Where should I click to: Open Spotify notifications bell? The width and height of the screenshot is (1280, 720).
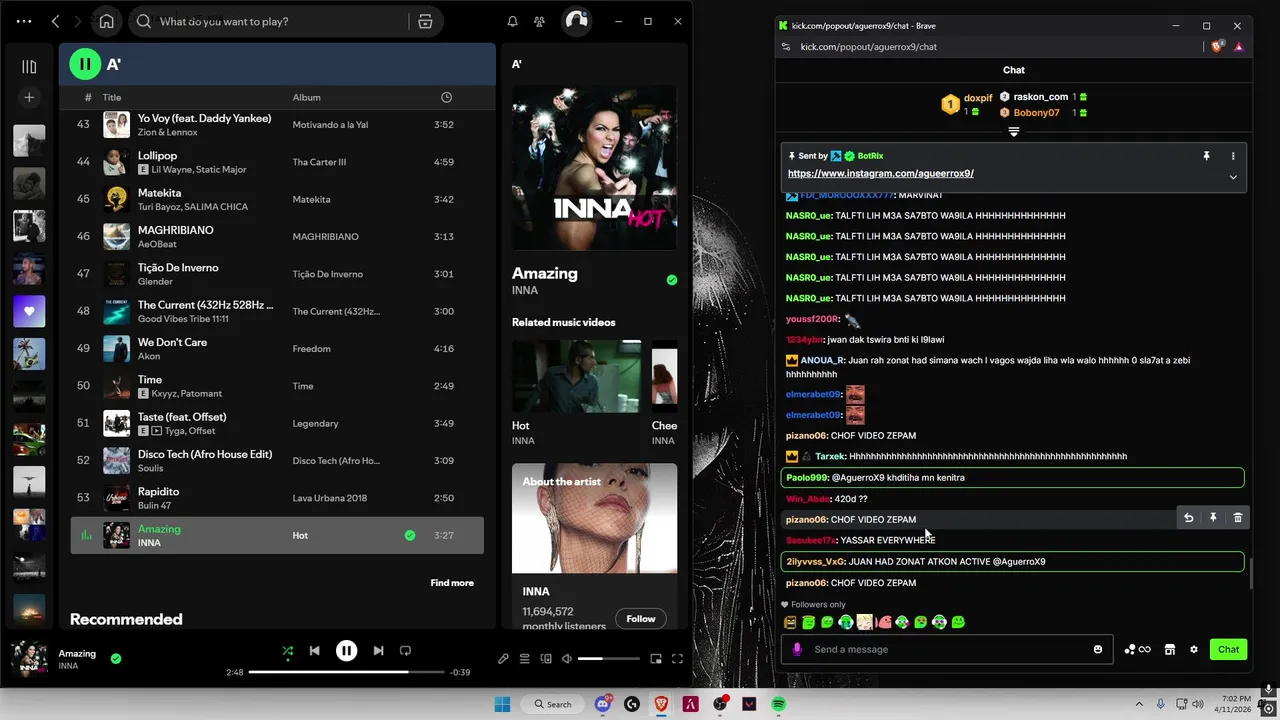point(512,21)
